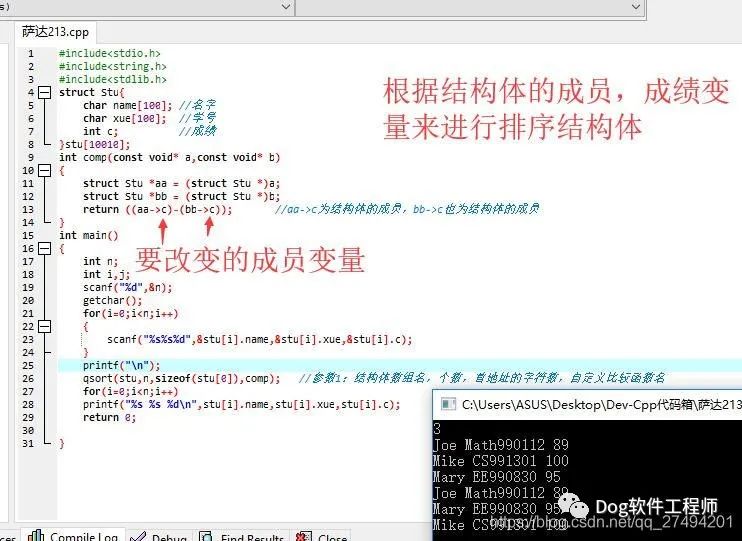
Task: Click the comment after the return on line 13
Action: [x=407, y=209]
